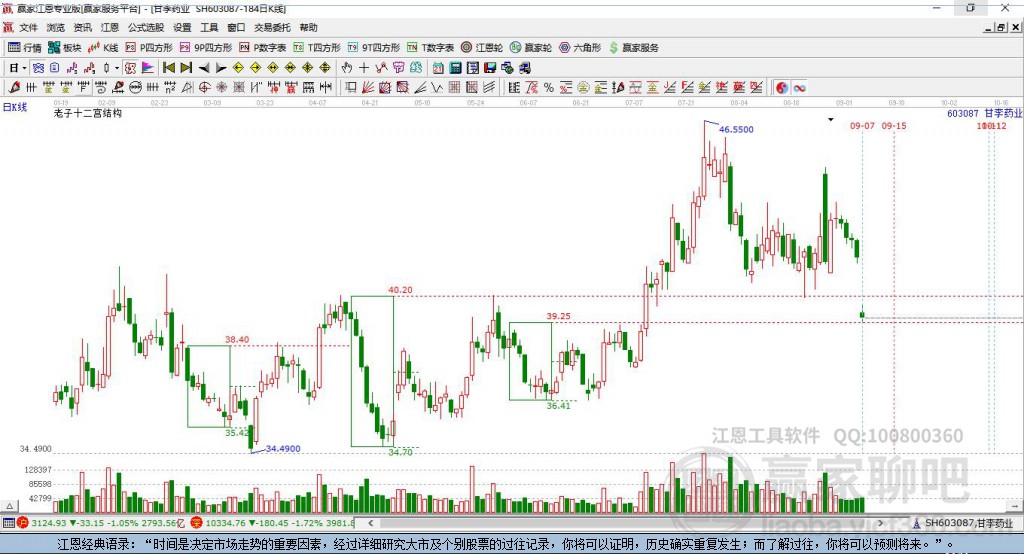Expand the 日 period dropdown arrow
Screen dimensions: 1024x554
coord(24,68)
